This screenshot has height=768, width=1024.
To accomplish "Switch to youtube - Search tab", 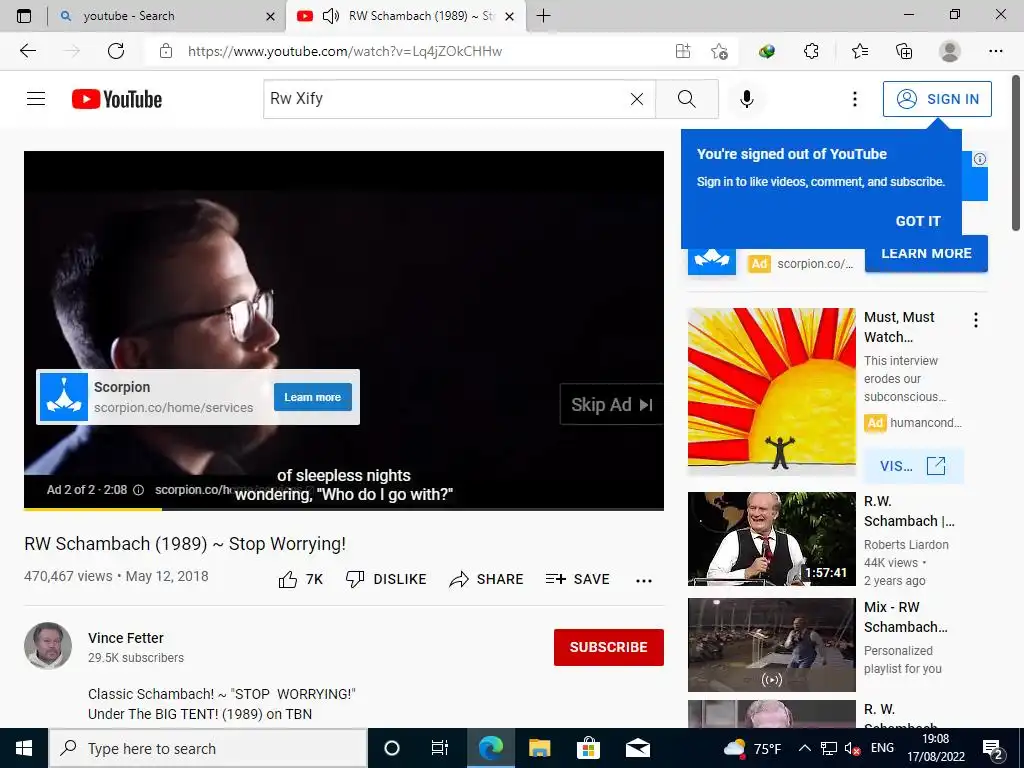I will pyautogui.click(x=167, y=16).
